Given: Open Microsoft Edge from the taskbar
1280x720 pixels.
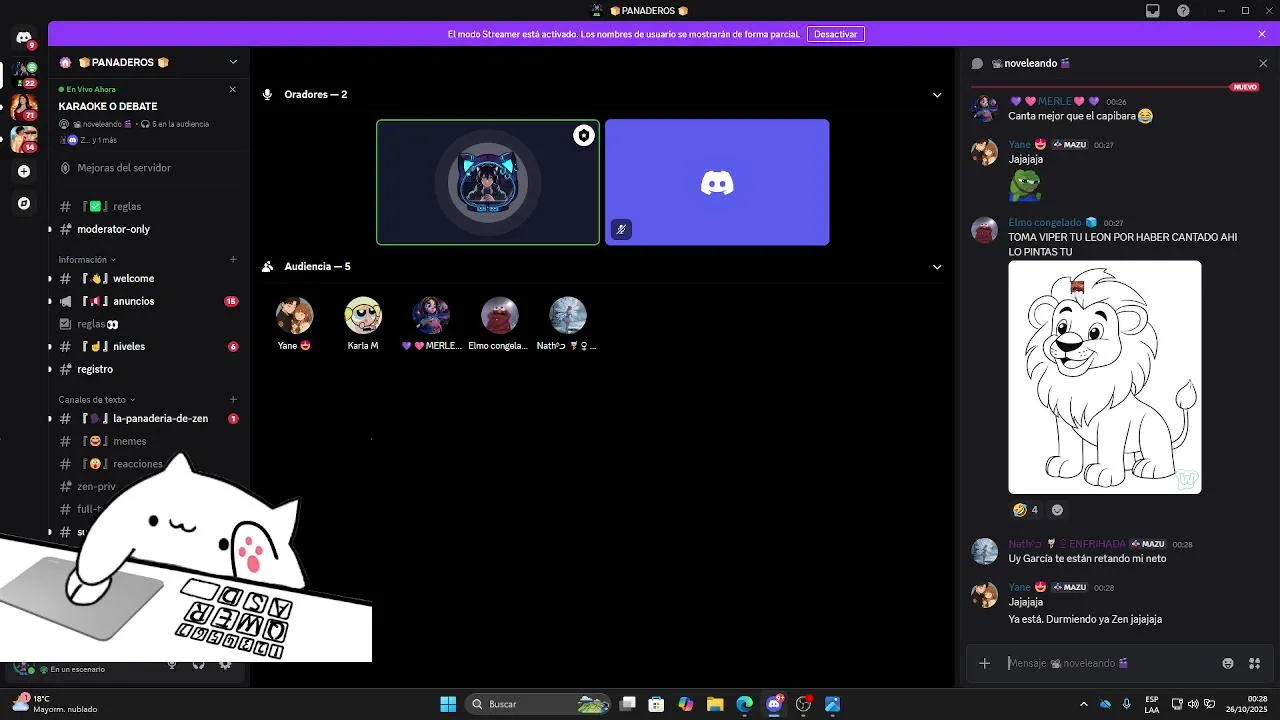Looking at the screenshot, I should tap(744, 704).
